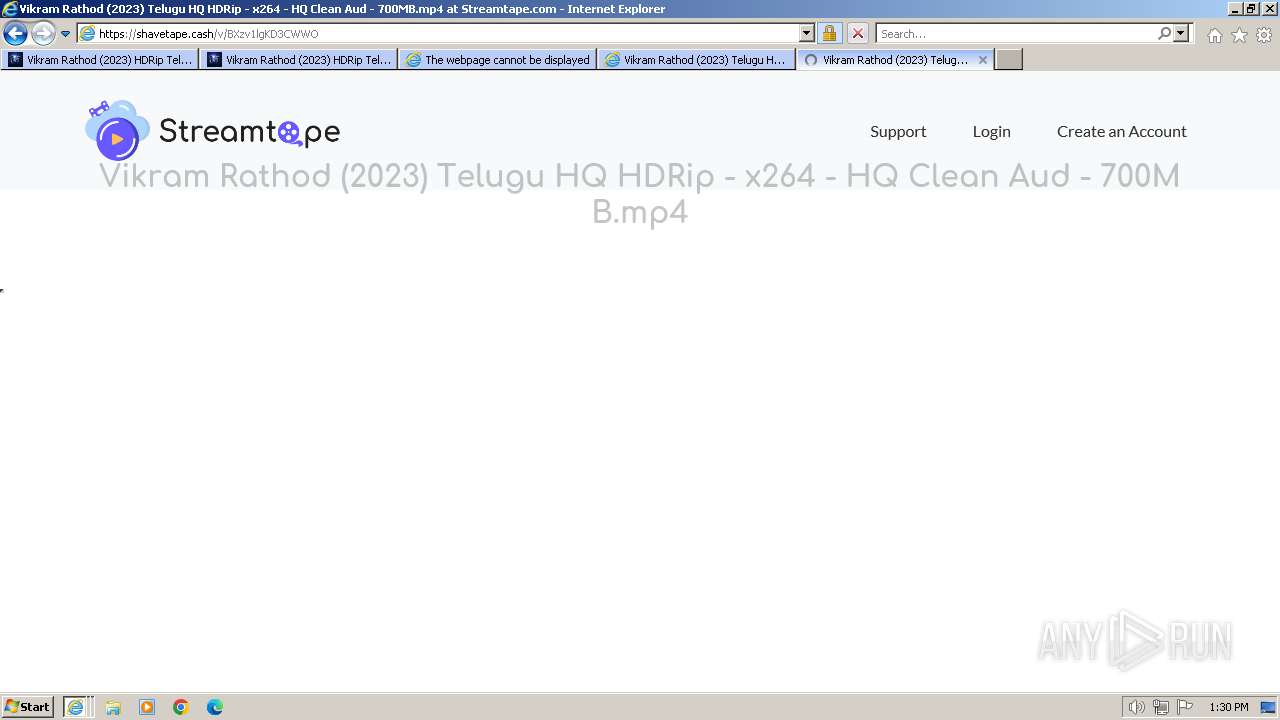Image resolution: width=1280 pixels, height=720 pixels.
Task: Open the search provider dropdown
Action: [1181, 33]
